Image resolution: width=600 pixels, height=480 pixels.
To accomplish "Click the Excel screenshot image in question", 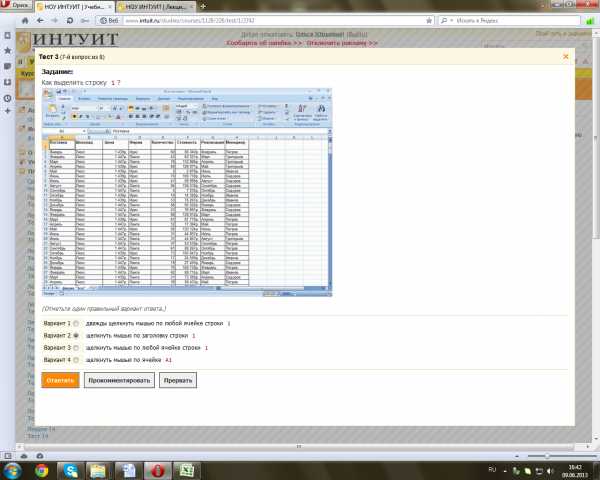I will [x=187, y=192].
